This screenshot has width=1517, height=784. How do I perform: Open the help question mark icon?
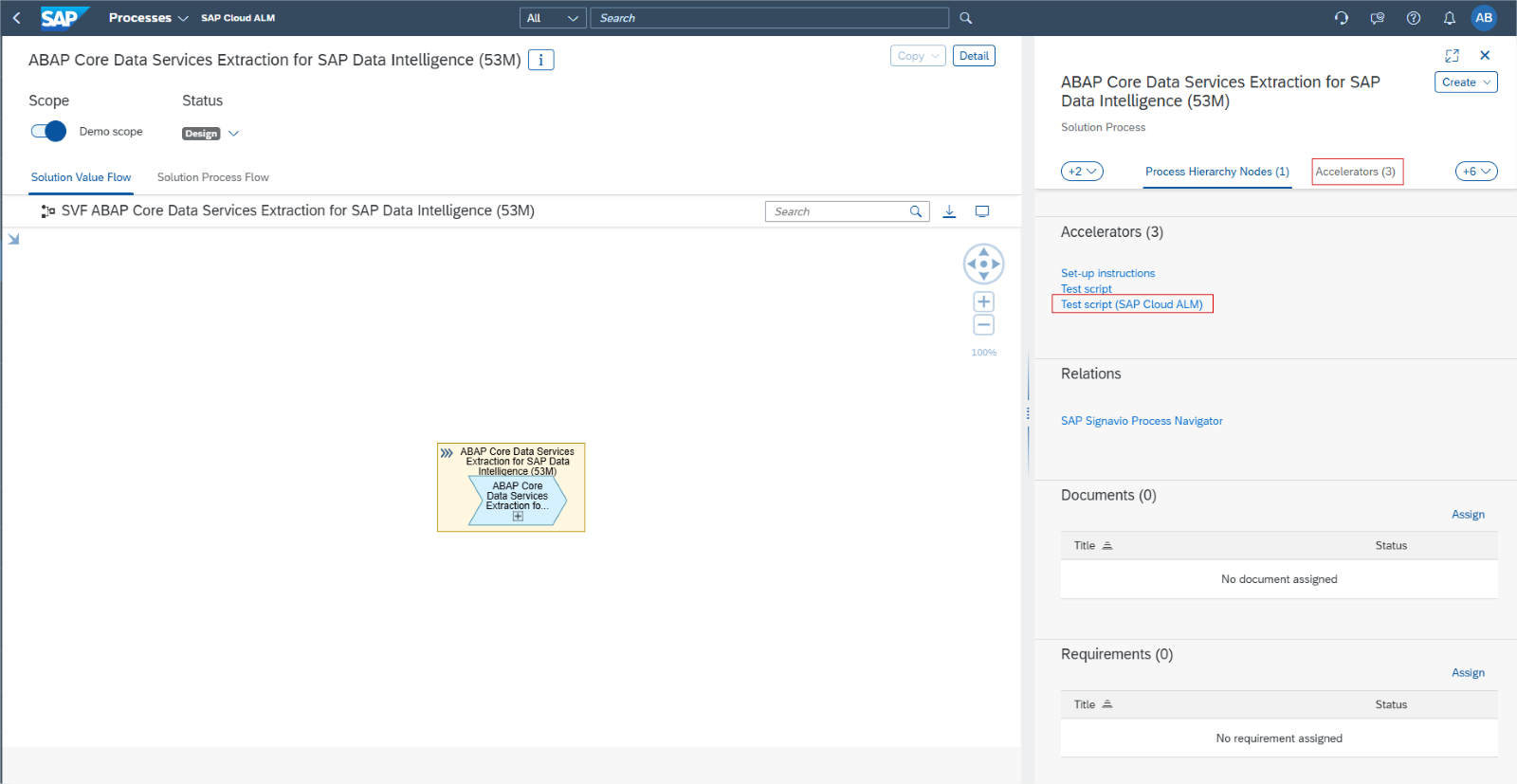pos(1413,18)
